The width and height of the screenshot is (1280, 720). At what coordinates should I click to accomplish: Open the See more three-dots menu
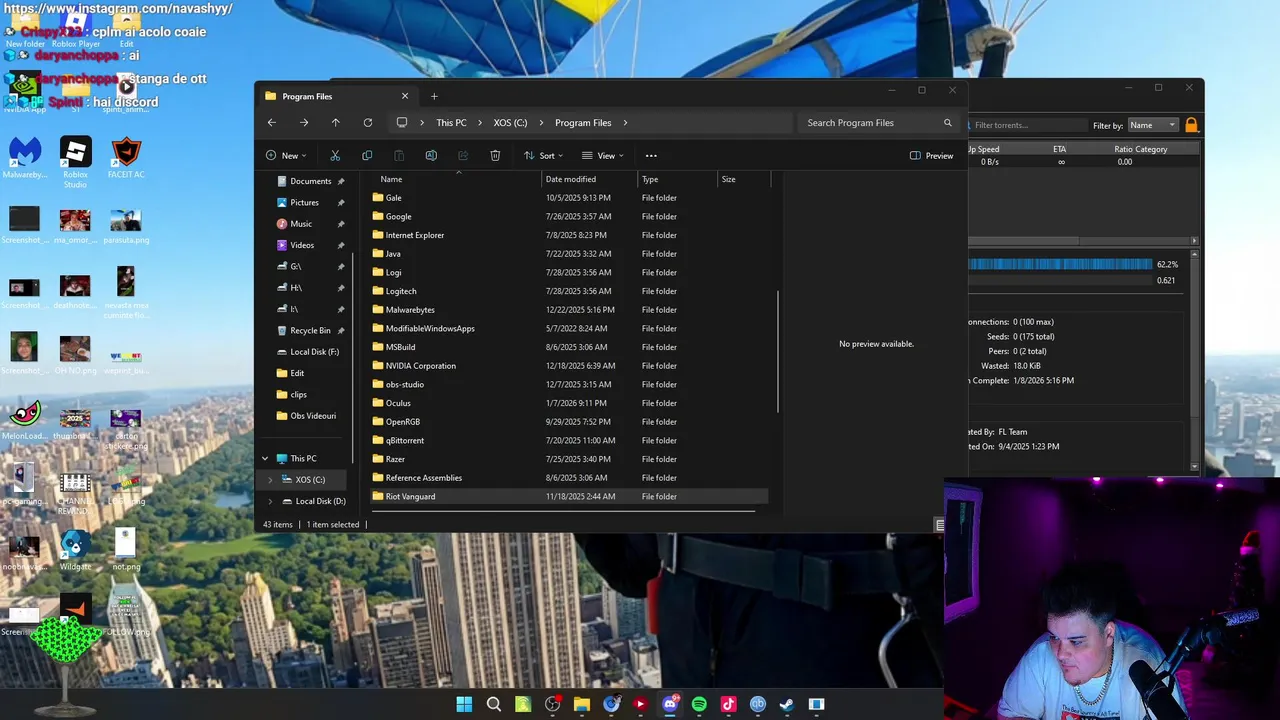(651, 155)
